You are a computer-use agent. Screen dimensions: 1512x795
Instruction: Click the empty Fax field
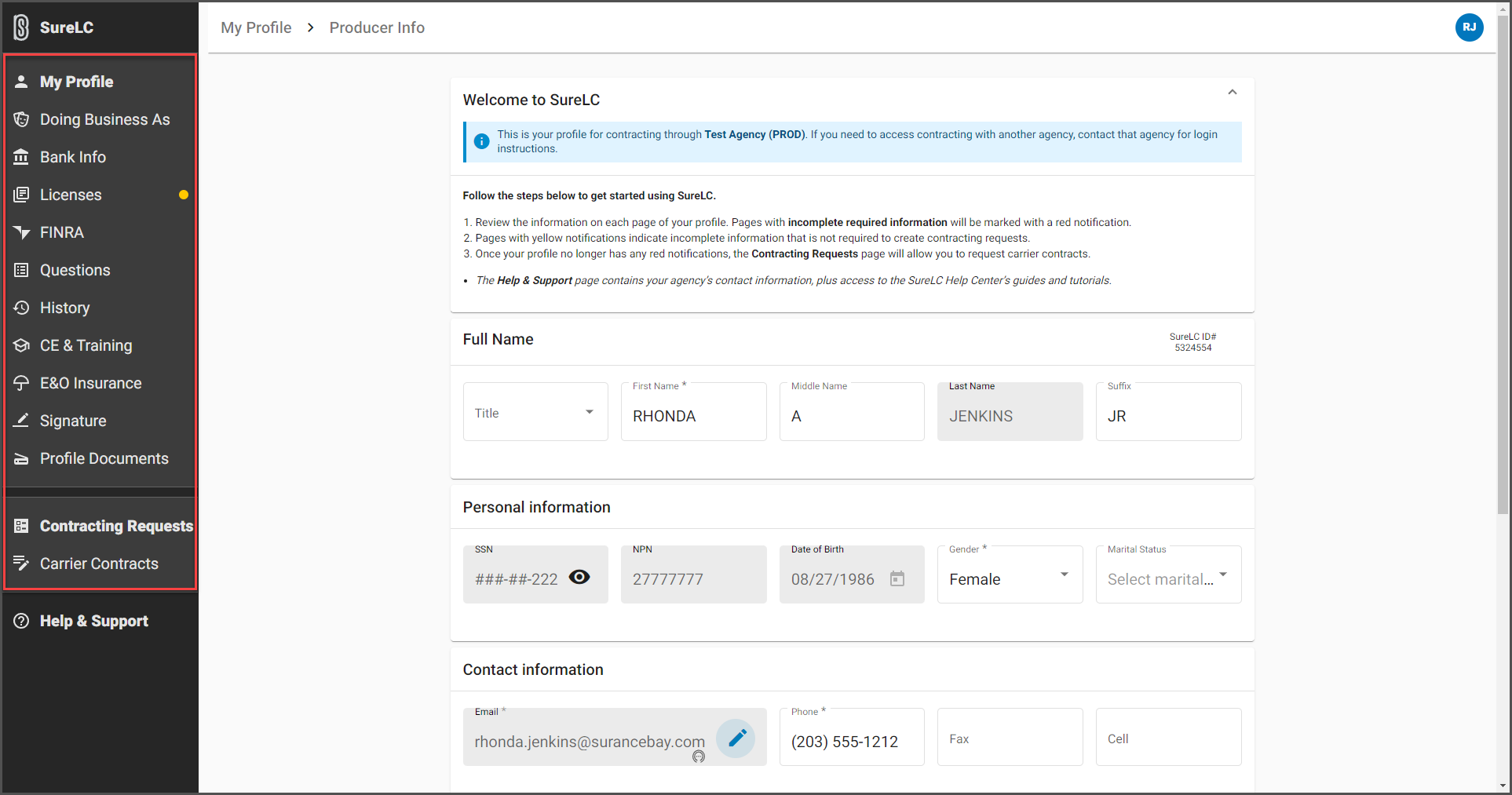1010,738
